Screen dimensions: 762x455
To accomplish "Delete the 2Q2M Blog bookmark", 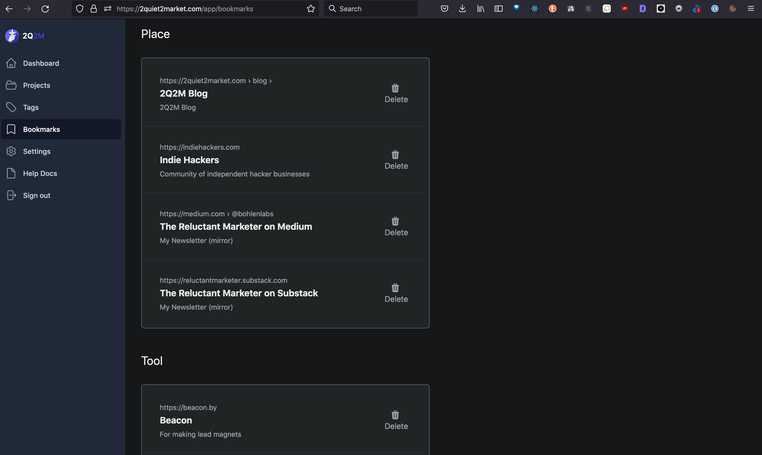I will [396, 93].
